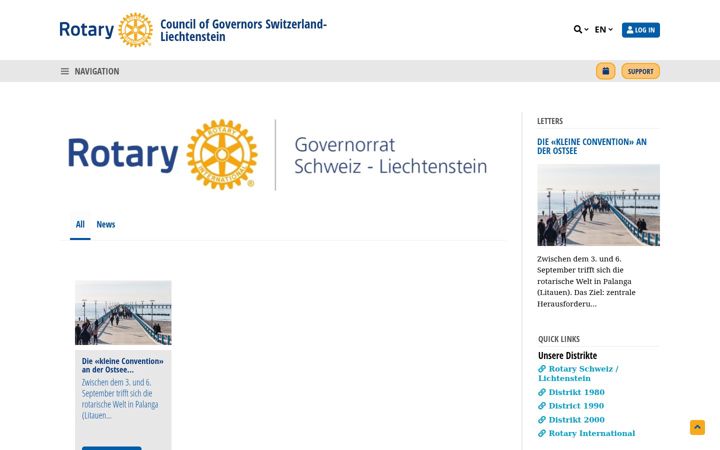720x450 pixels.
Task: Open the pier thumbnail in news card
Action: click(x=123, y=313)
